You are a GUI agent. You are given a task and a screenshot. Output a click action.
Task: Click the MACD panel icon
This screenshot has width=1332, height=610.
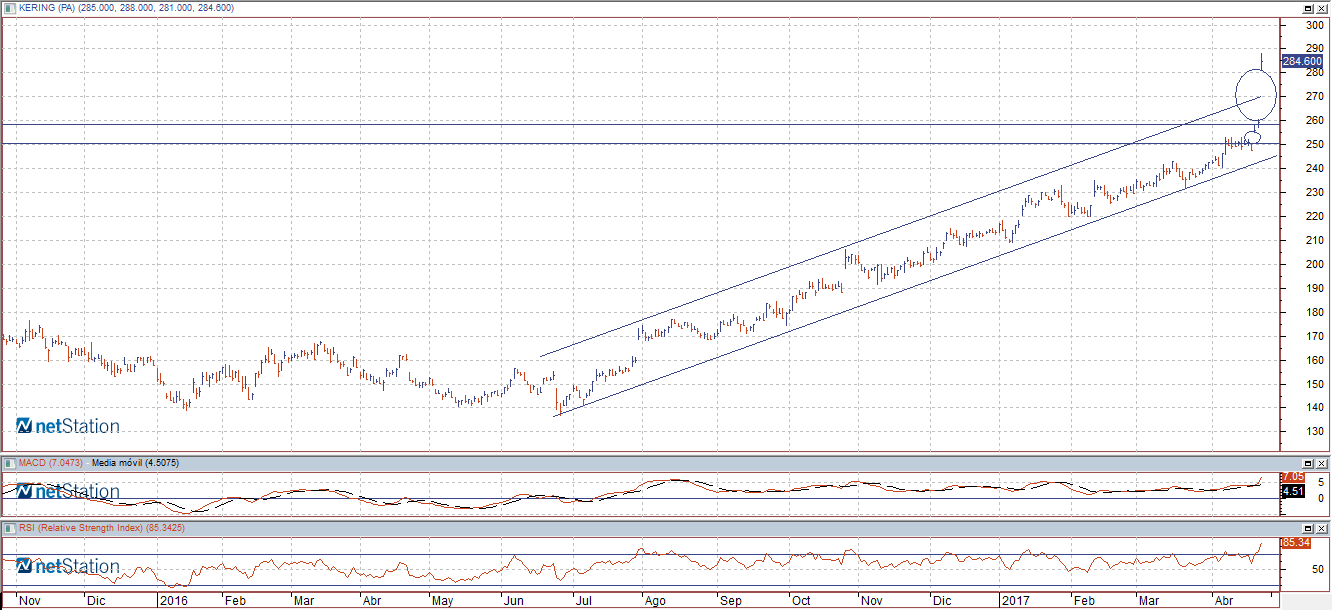8,463
